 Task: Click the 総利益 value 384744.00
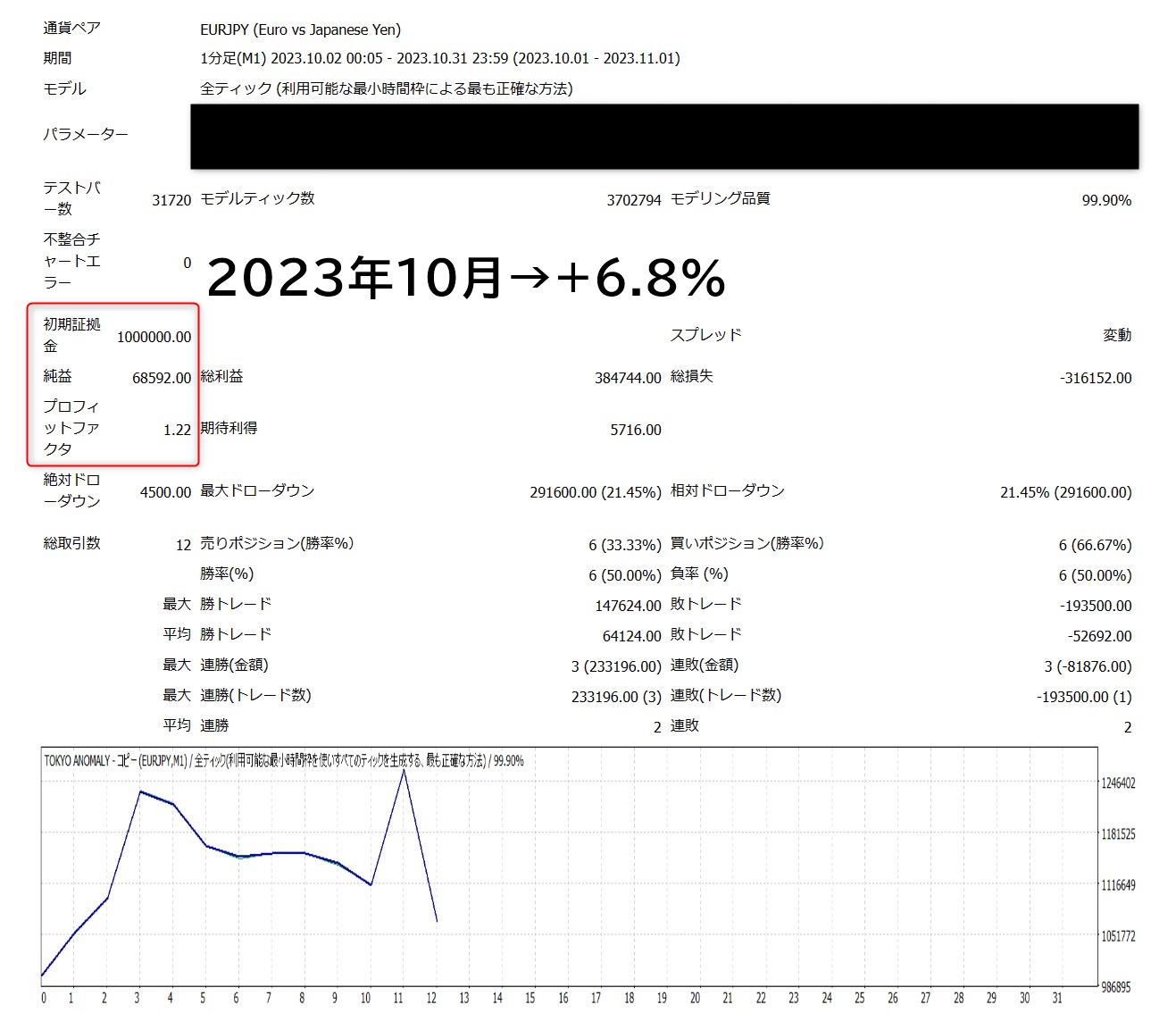628,378
